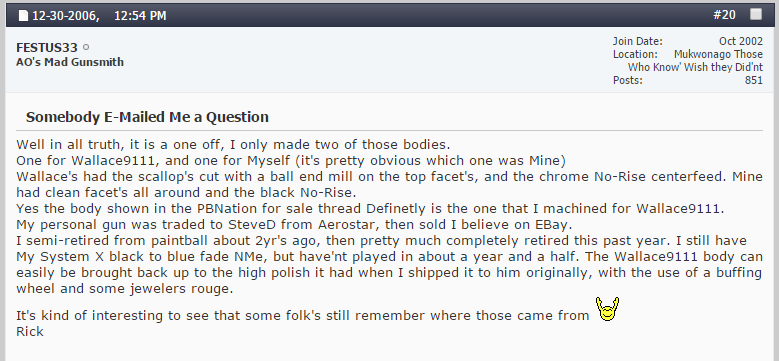Image resolution: width=779 pixels, height=361 pixels.
Task: Click the post date 12-30-2006
Action: click(66, 16)
